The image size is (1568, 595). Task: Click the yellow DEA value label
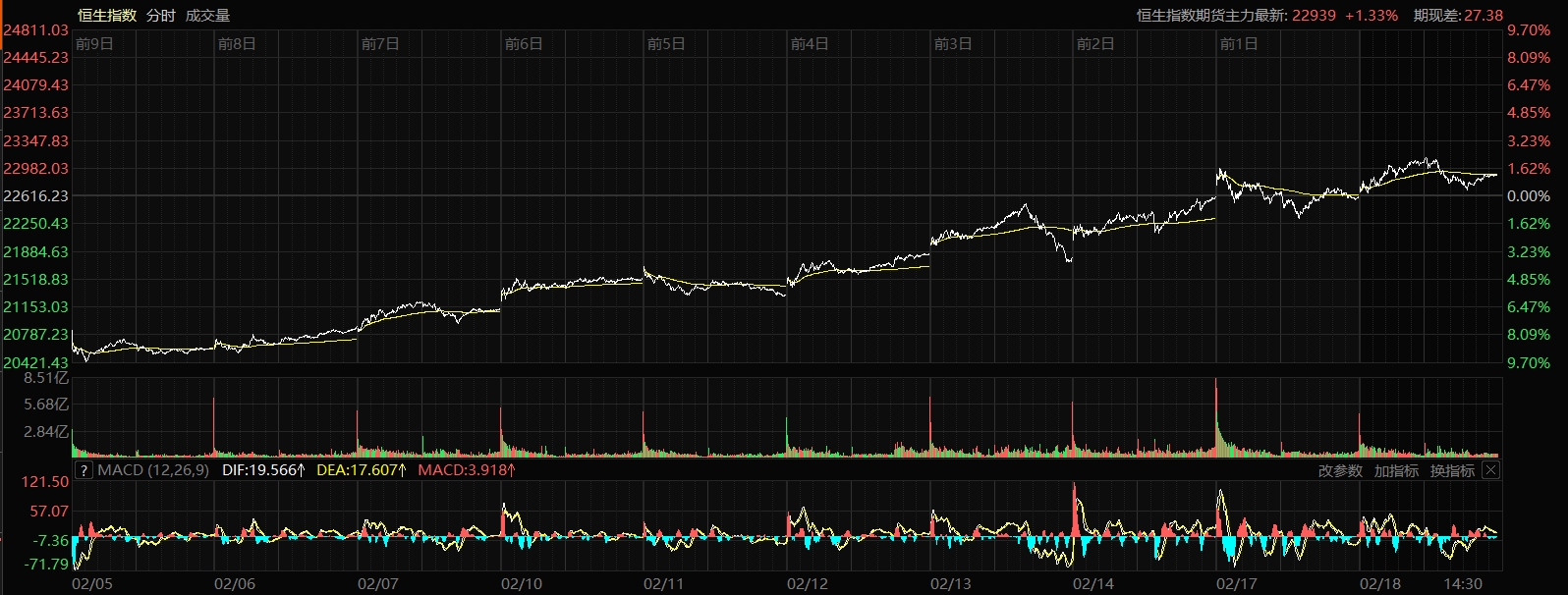coord(361,470)
